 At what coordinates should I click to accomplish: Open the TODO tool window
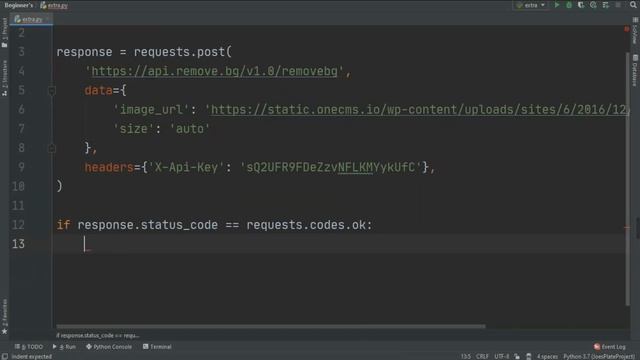pos(29,347)
